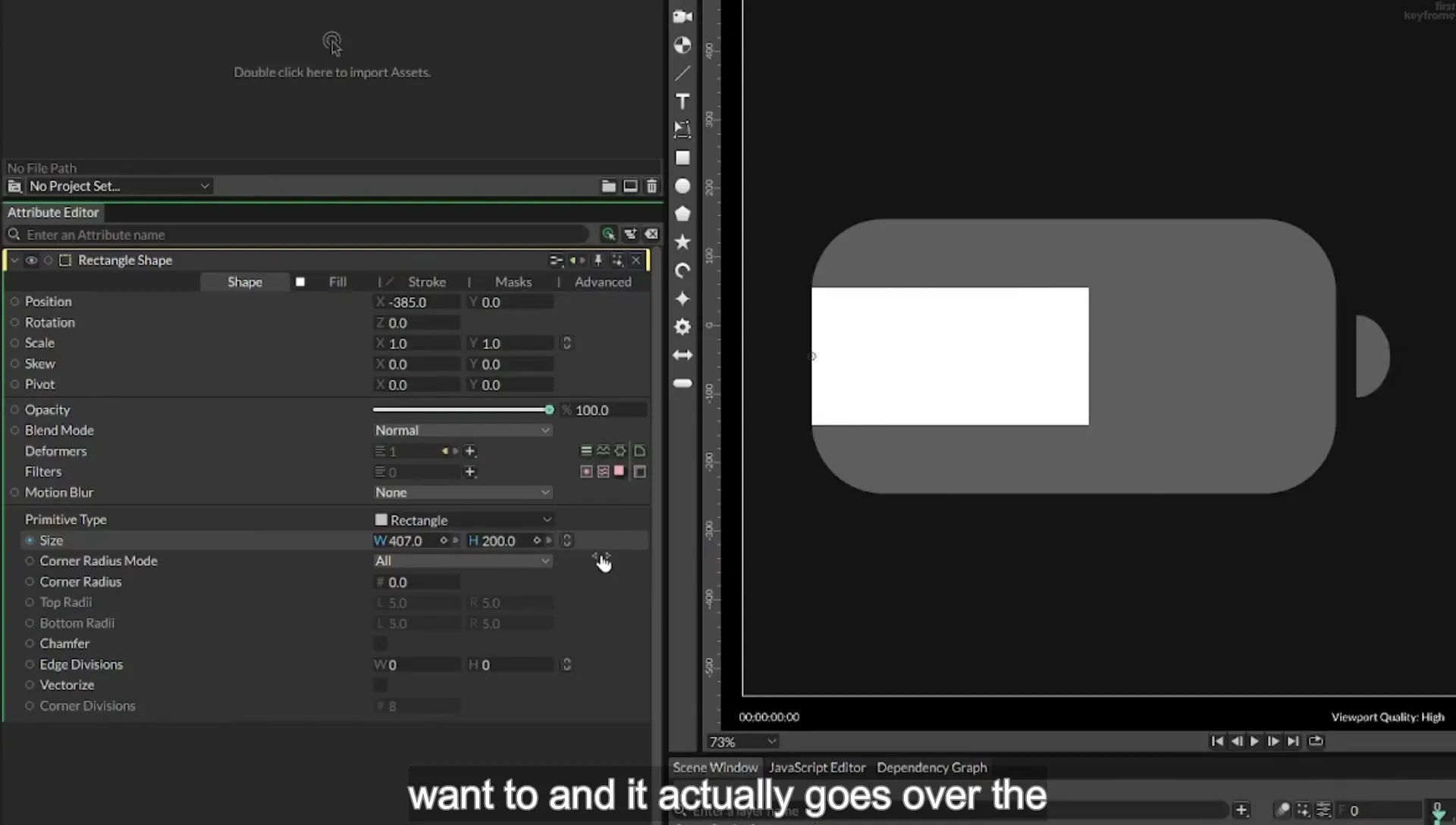Click the Opacity slider handle
Screen dimensions: 1456x825
[x=549, y=409]
